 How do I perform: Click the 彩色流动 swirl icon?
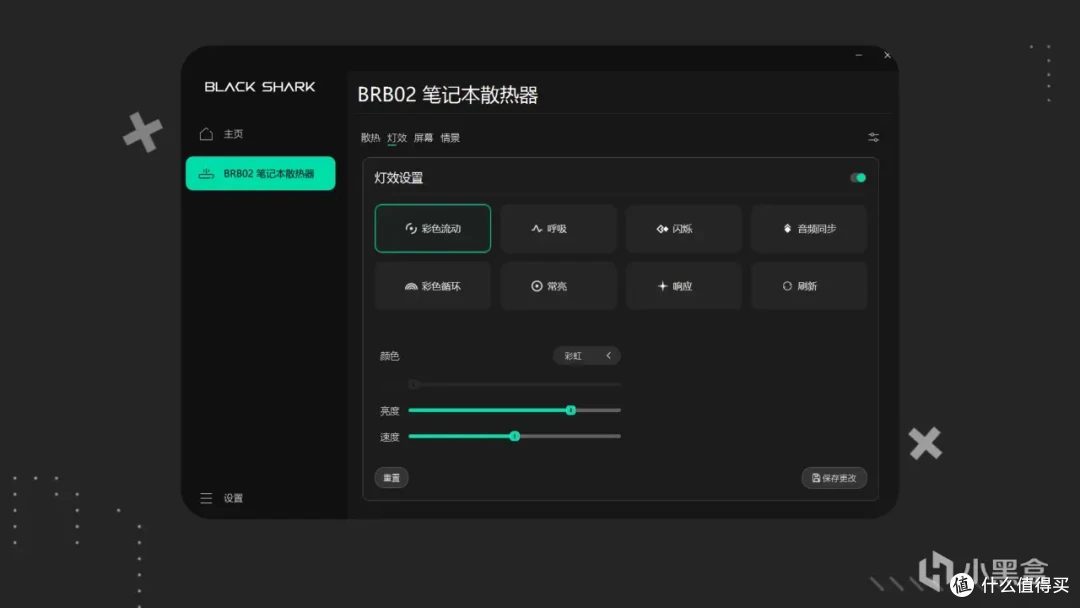click(x=411, y=229)
